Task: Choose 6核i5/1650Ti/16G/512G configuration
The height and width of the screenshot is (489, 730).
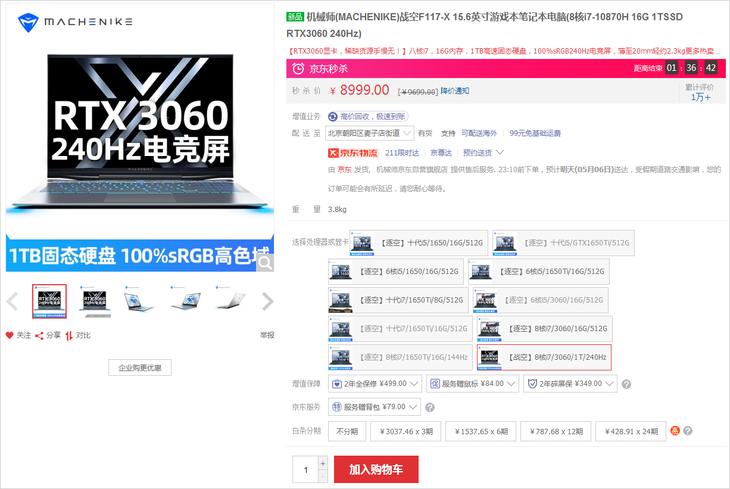Action: pyautogui.click(x=539, y=272)
